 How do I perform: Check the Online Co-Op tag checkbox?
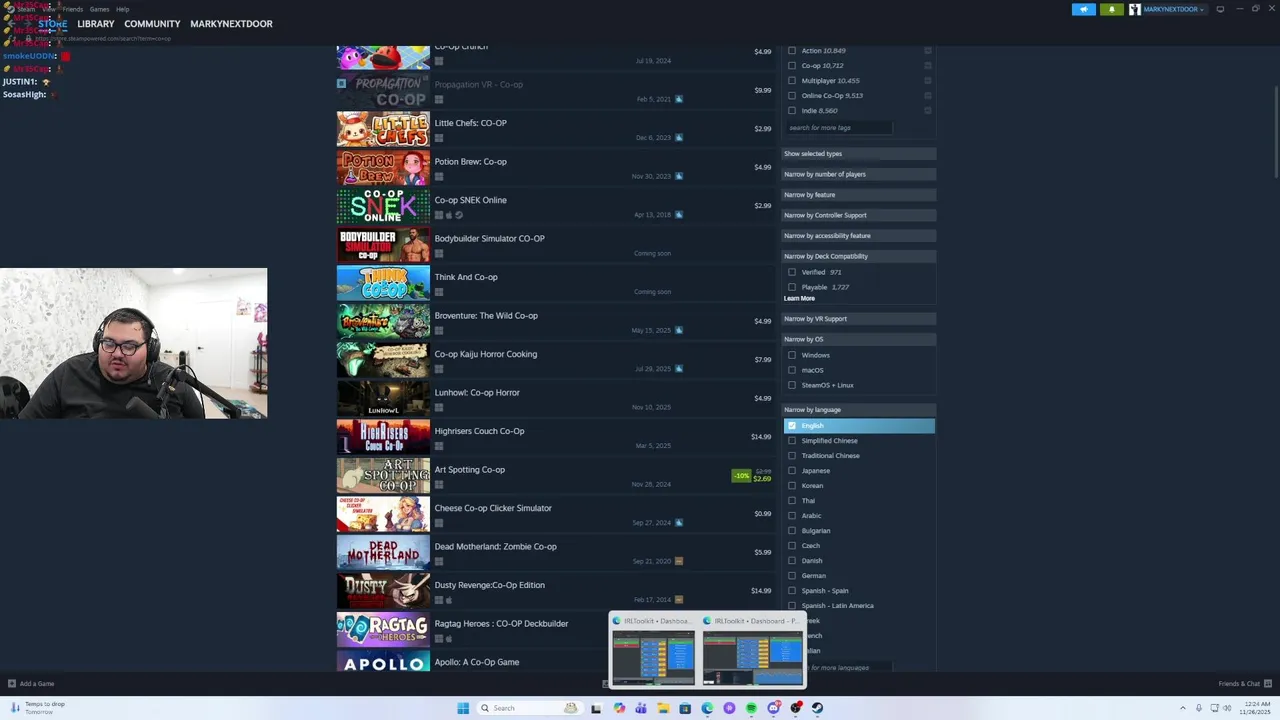(x=792, y=96)
